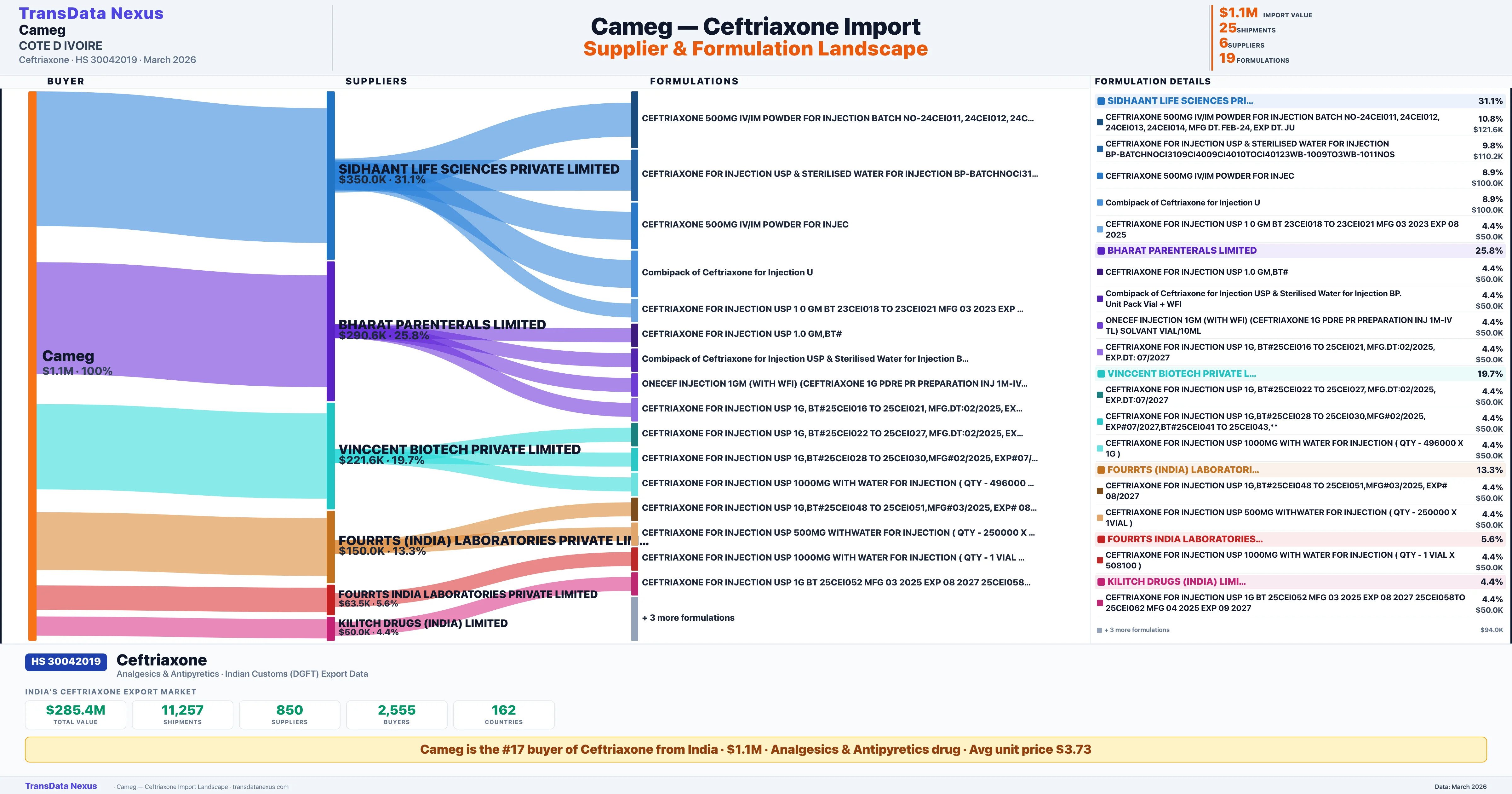The width and height of the screenshot is (1512, 794).
Task: Click Sidhaant Life Sciences legend color square
Action: pos(1101,101)
